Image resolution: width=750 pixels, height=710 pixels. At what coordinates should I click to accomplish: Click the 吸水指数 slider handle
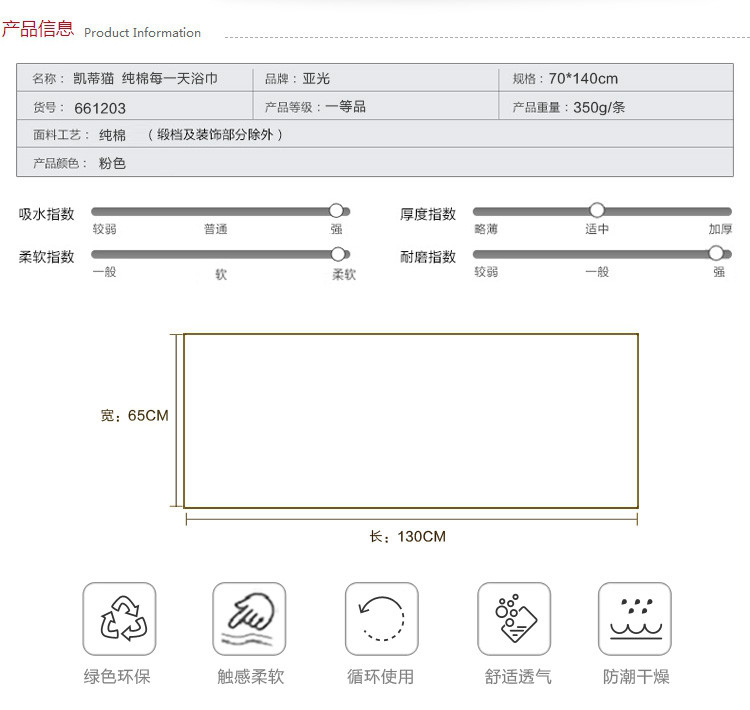click(337, 211)
